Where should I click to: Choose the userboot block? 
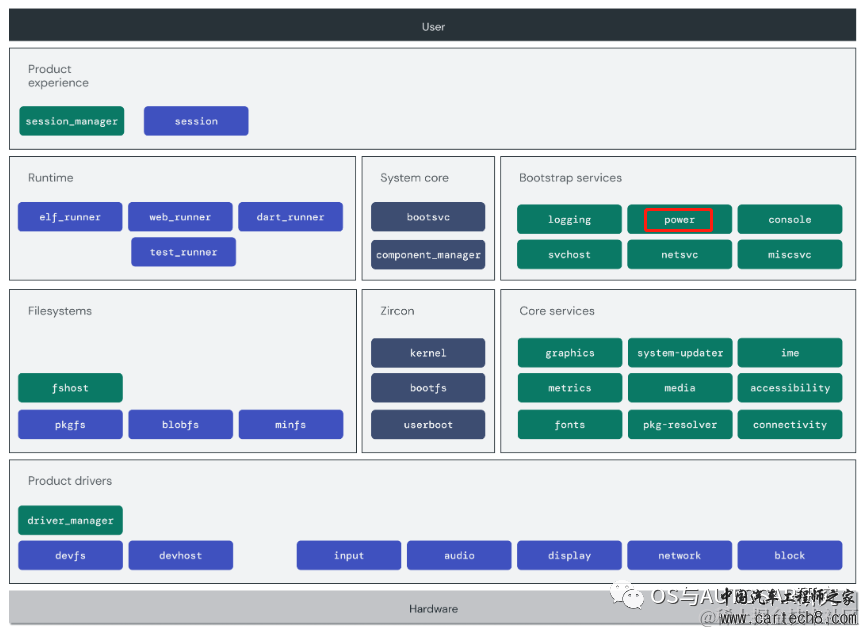tap(428, 425)
